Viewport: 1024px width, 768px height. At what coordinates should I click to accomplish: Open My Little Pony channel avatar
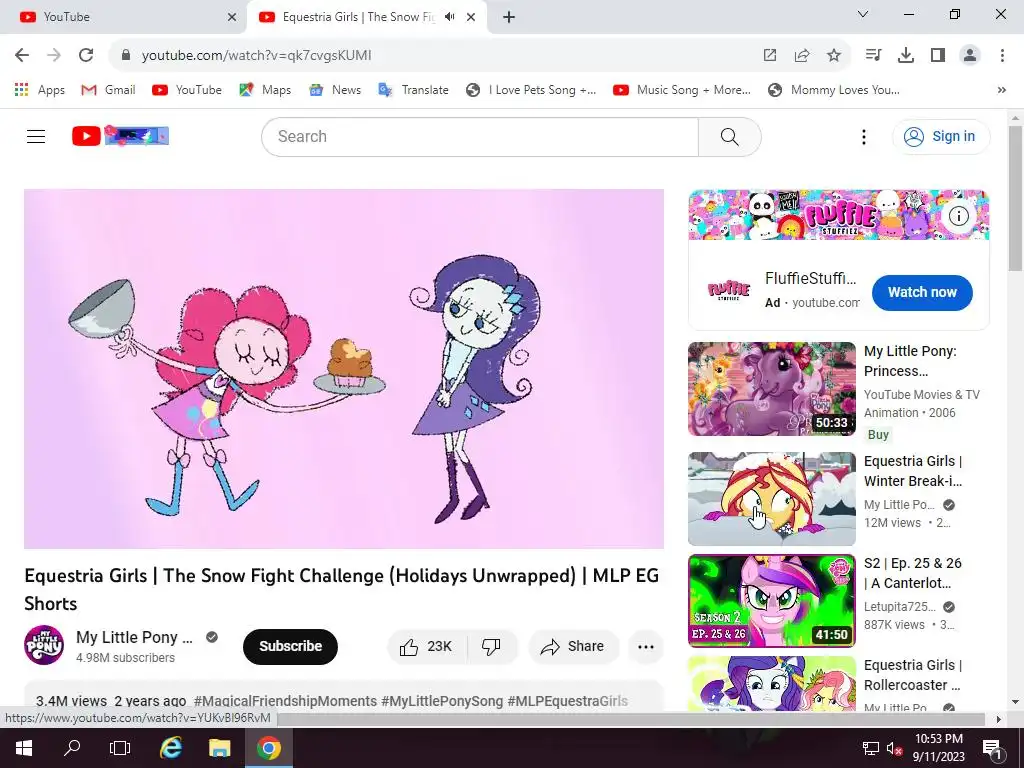click(x=44, y=645)
